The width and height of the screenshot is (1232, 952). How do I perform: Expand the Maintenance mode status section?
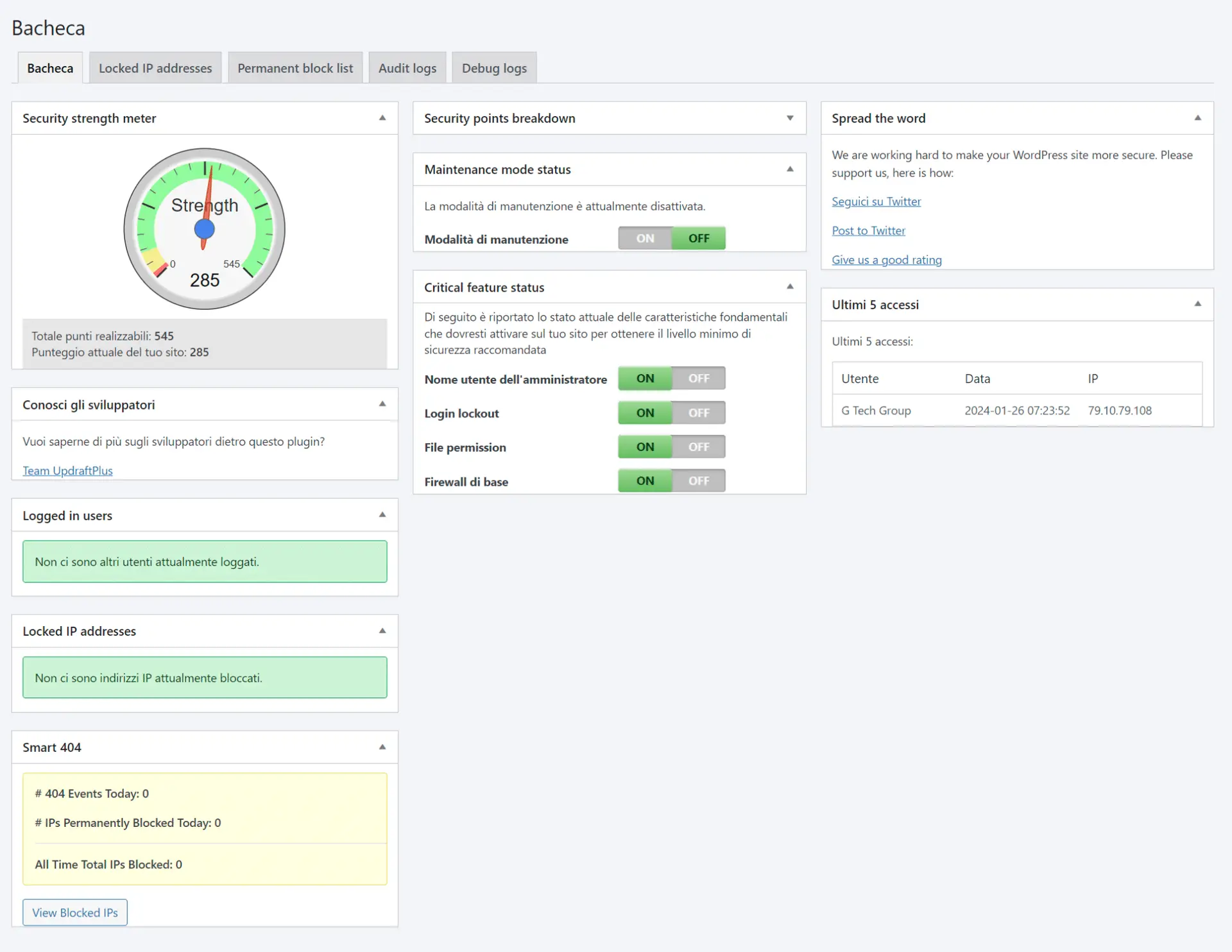[790, 168]
